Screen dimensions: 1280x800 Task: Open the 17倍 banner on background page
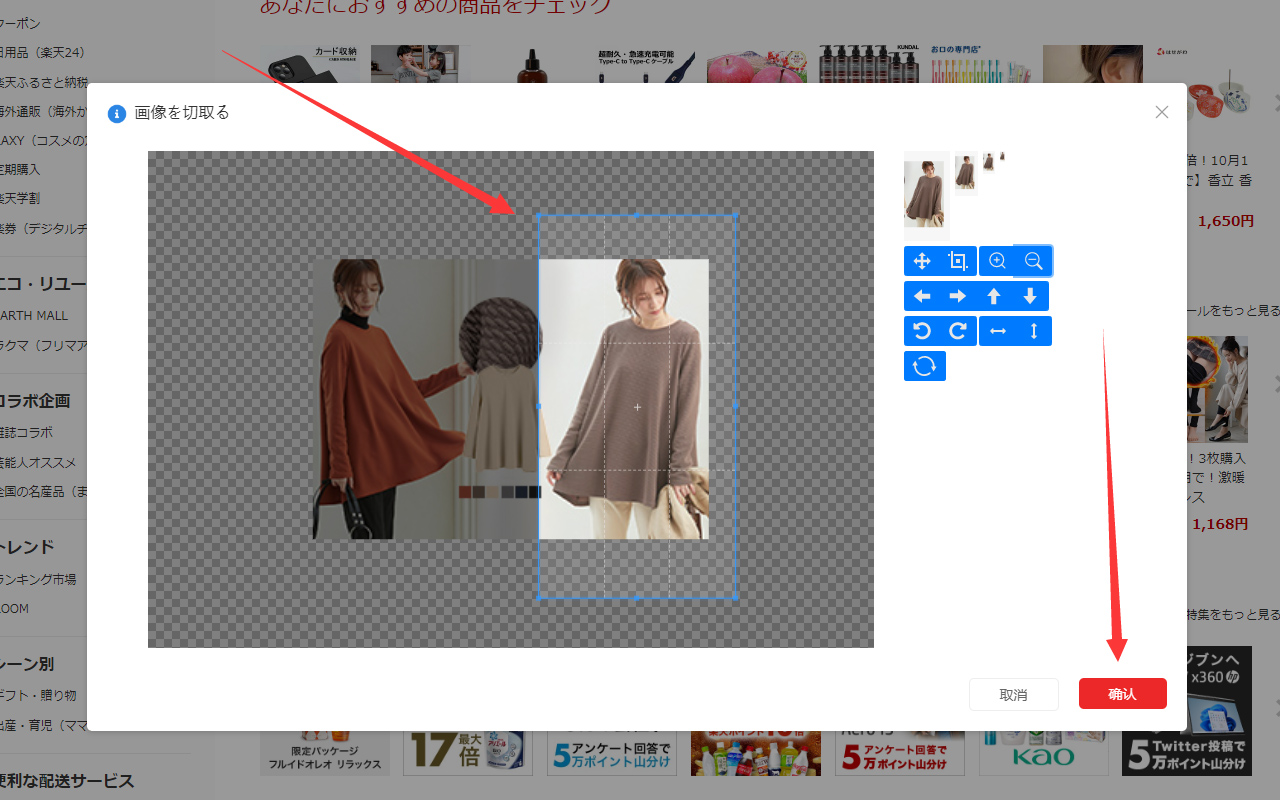tap(468, 752)
